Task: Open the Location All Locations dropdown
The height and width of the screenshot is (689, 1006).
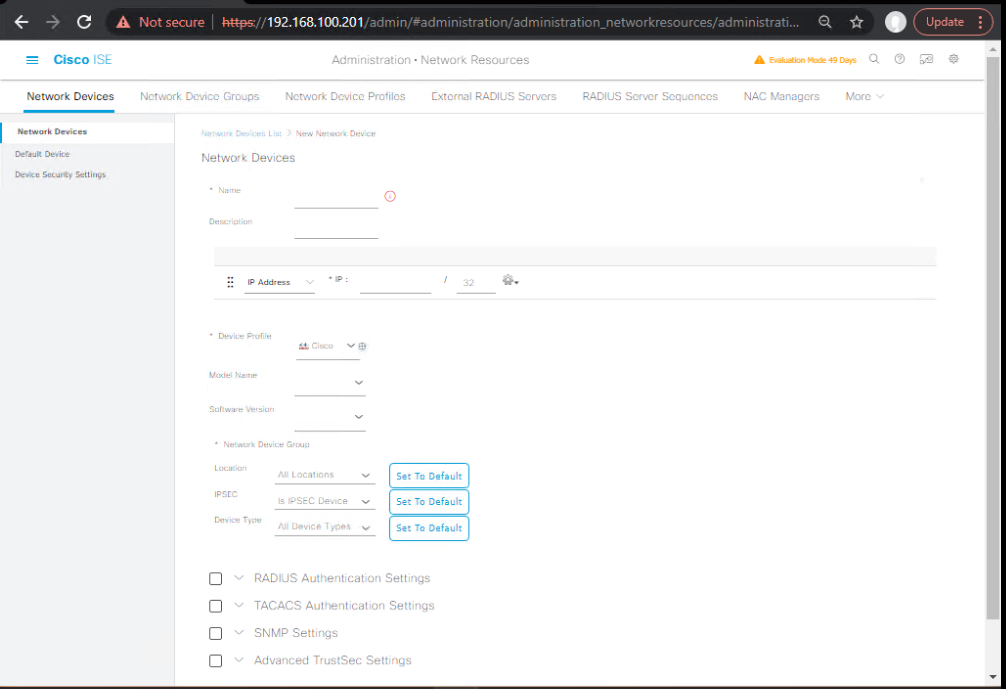Action: tap(325, 475)
